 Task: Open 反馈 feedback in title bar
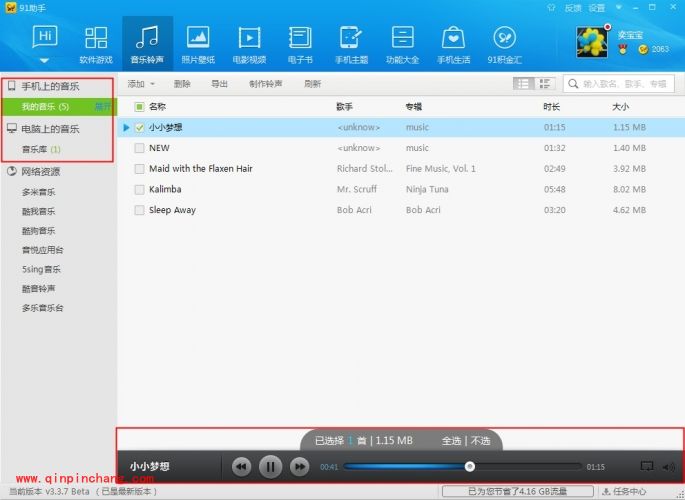tap(573, 8)
